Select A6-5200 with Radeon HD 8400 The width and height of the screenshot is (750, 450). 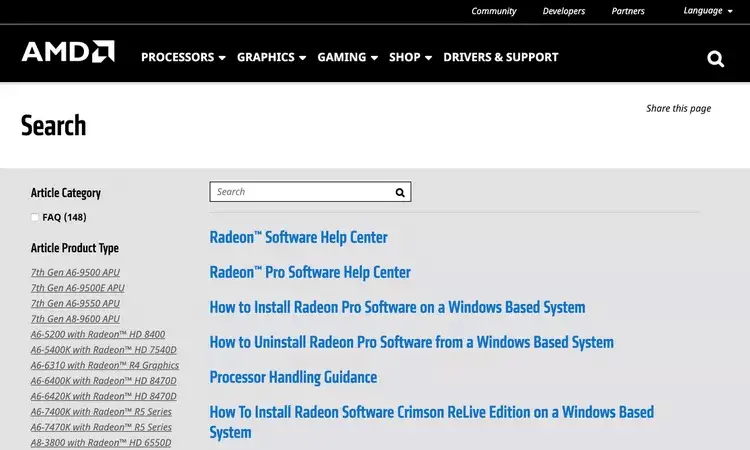98,334
